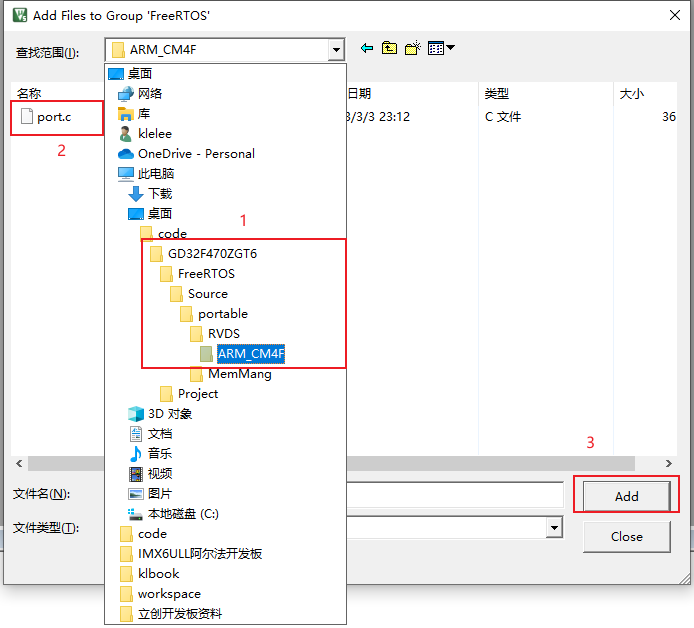Image resolution: width=694 pixels, height=628 pixels.
Task: Select the IMX6ULL阿尔法开发板 folder
Action: (200, 554)
